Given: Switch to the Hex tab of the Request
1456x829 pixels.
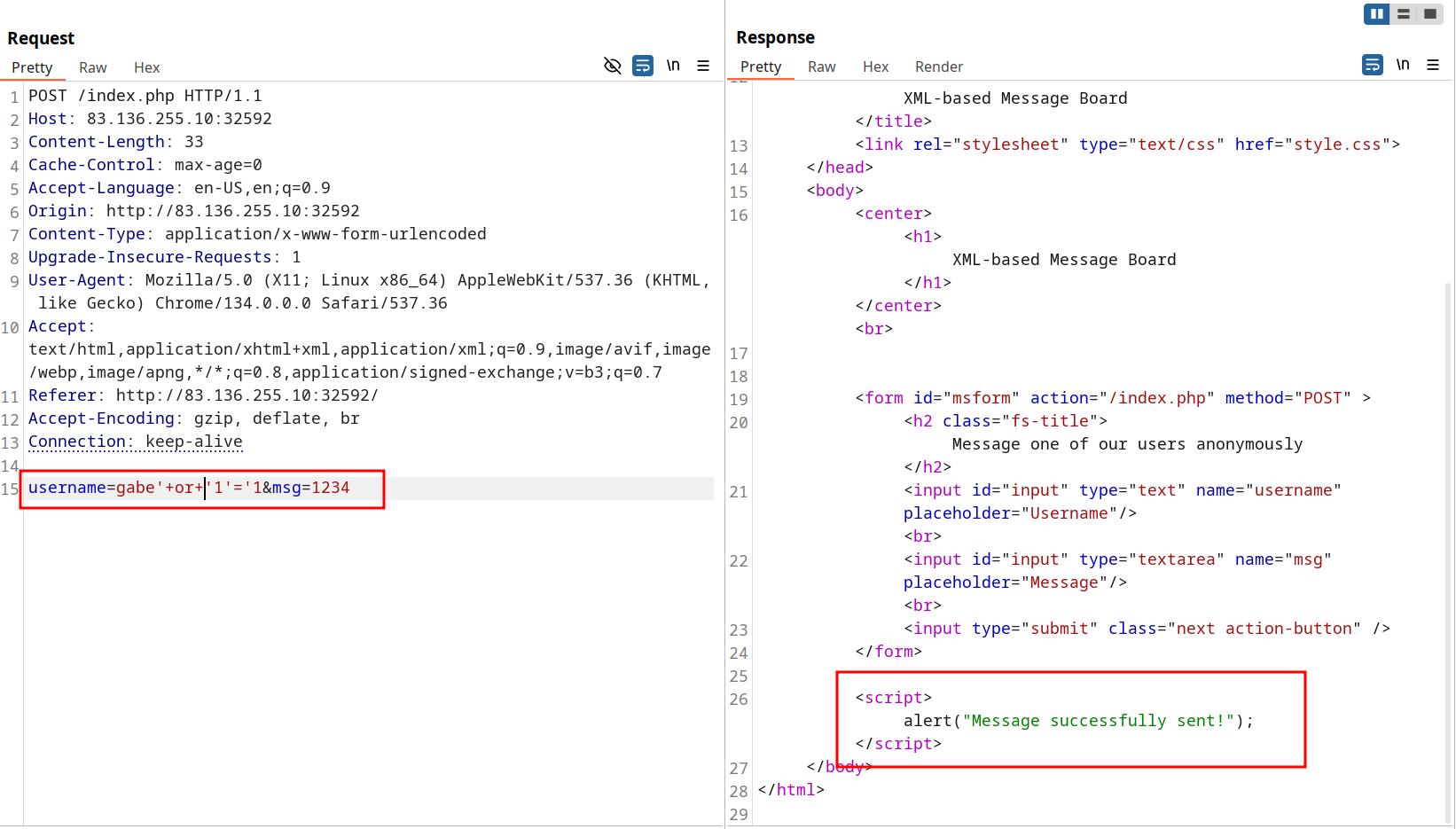Looking at the screenshot, I should click(146, 67).
